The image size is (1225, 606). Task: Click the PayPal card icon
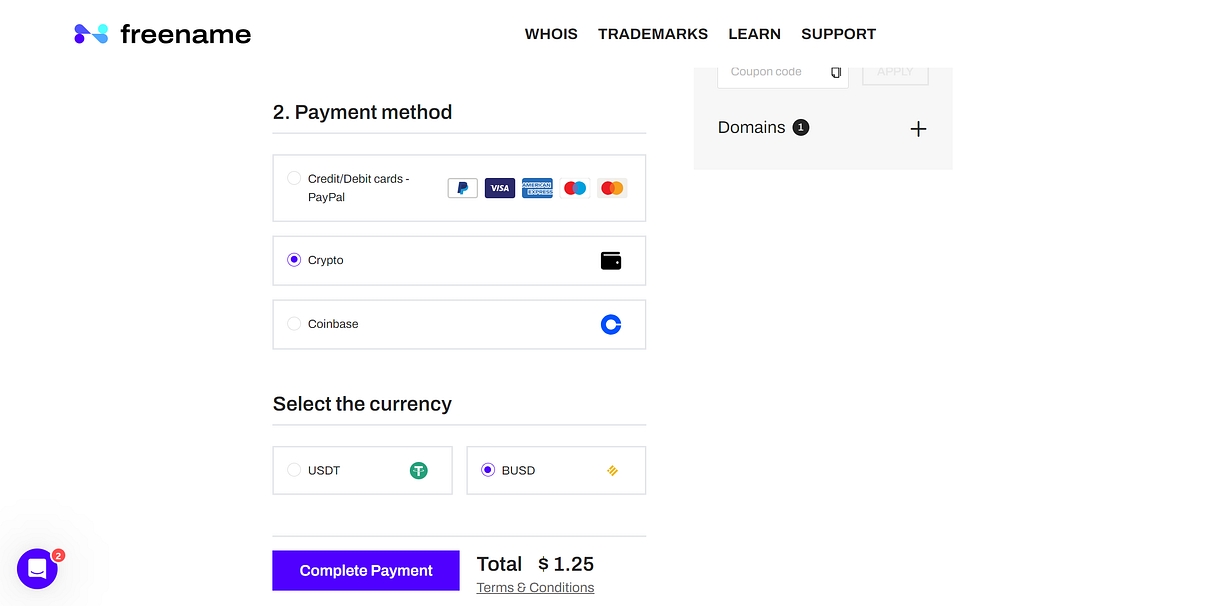(x=462, y=188)
